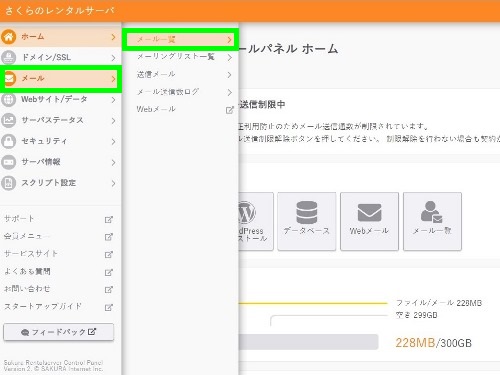The height and width of the screenshot is (375, 500).
Task: Expand the スクリプト設定 chevron
Action: click(x=113, y=183)
